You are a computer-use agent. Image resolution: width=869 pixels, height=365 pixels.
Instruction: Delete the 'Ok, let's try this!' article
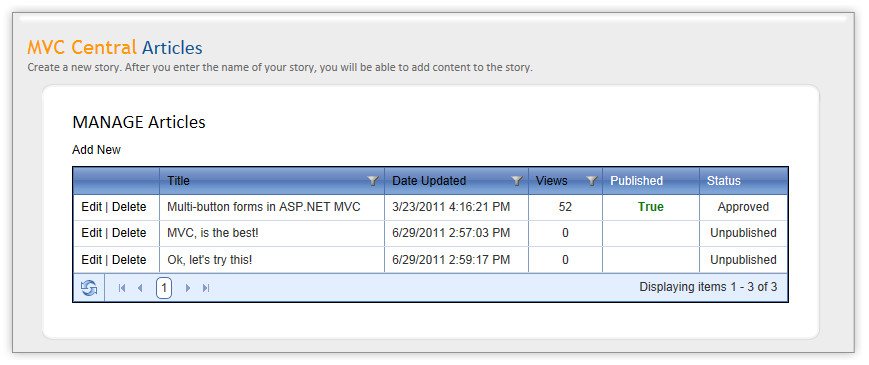tap(129, 260)
